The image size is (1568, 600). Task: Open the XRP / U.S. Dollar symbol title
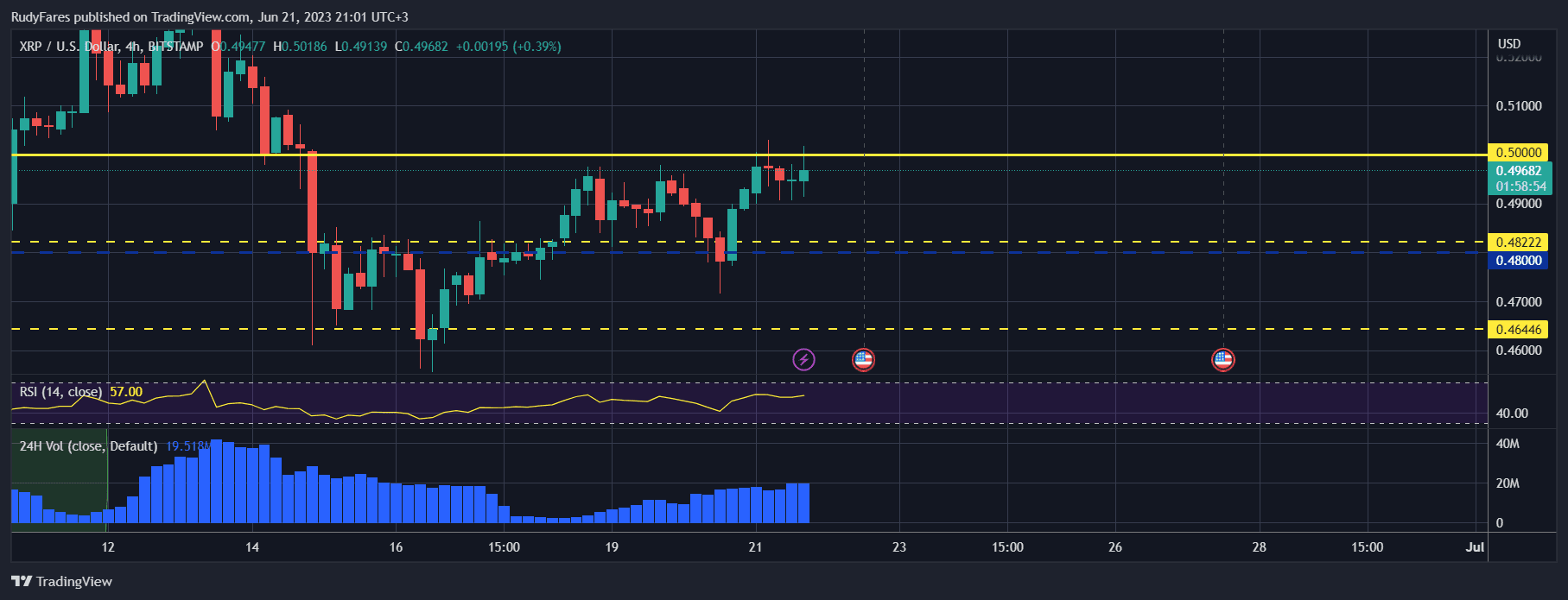(x=69, y=47)
